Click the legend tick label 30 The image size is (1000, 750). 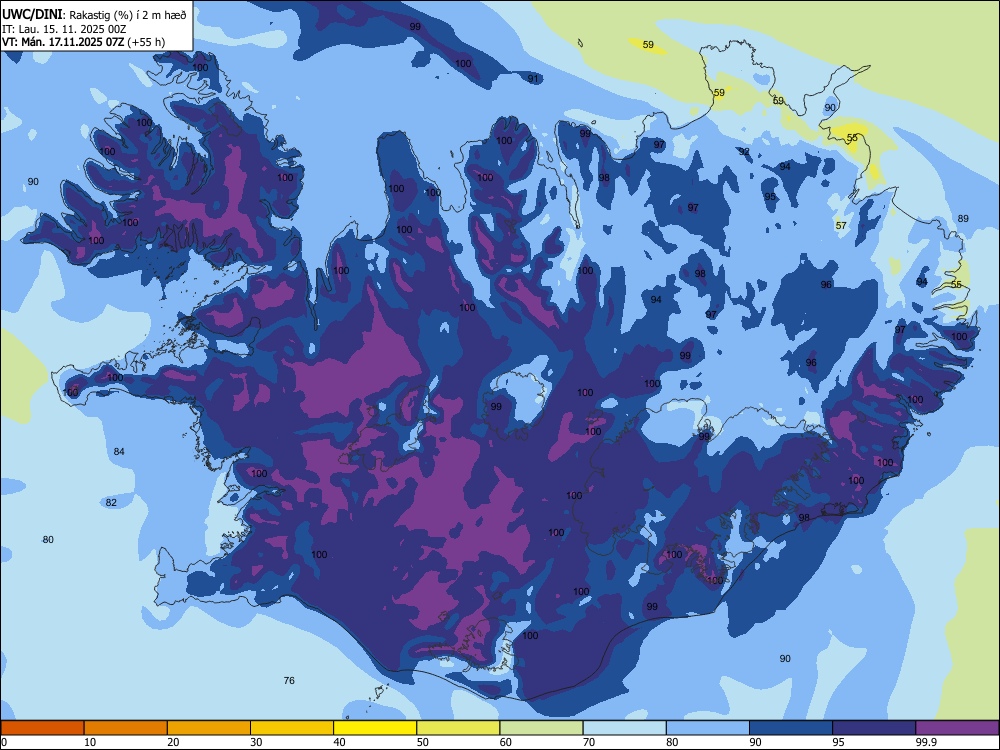pos(256,742)
